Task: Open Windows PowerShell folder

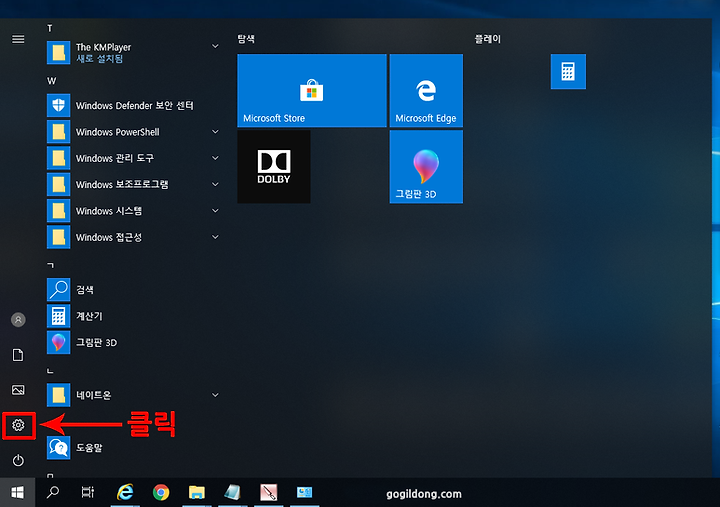Action: [x=134, y=132]
